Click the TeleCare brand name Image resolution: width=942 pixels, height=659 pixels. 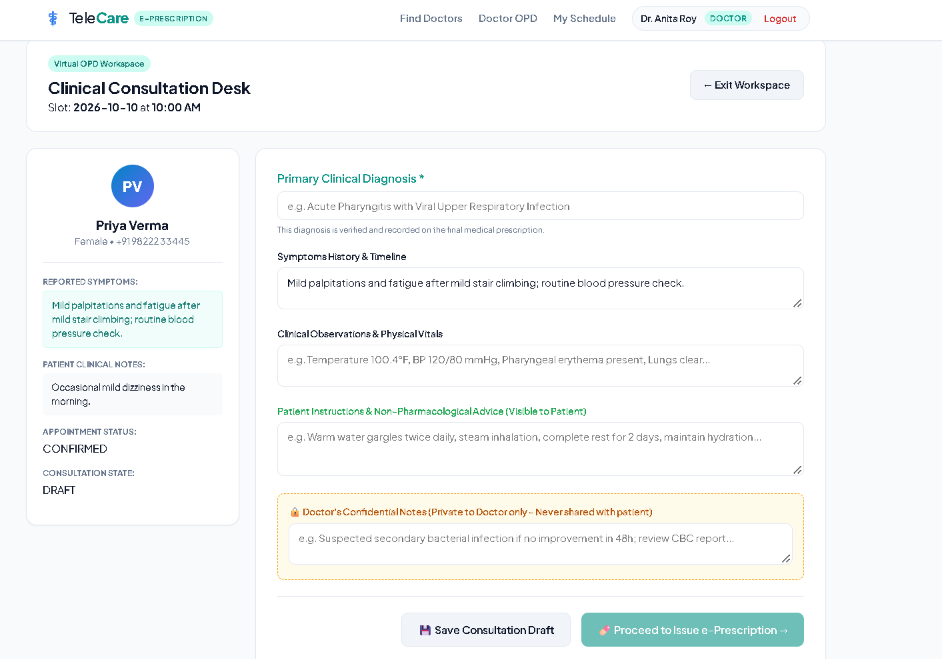click(x=99, y=19)
